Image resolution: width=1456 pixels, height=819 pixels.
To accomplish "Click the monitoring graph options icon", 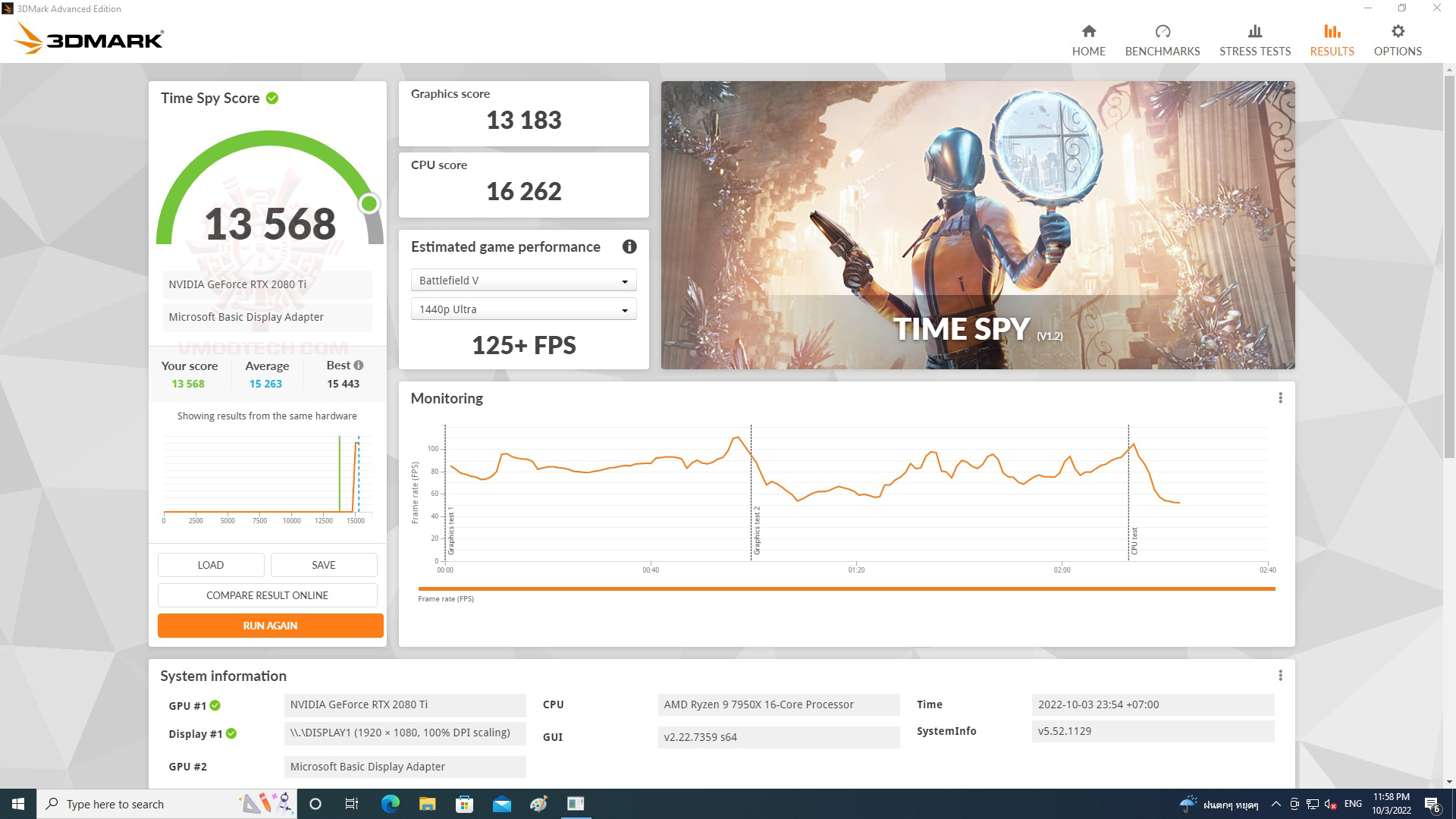I will [x=1280, y=398].
